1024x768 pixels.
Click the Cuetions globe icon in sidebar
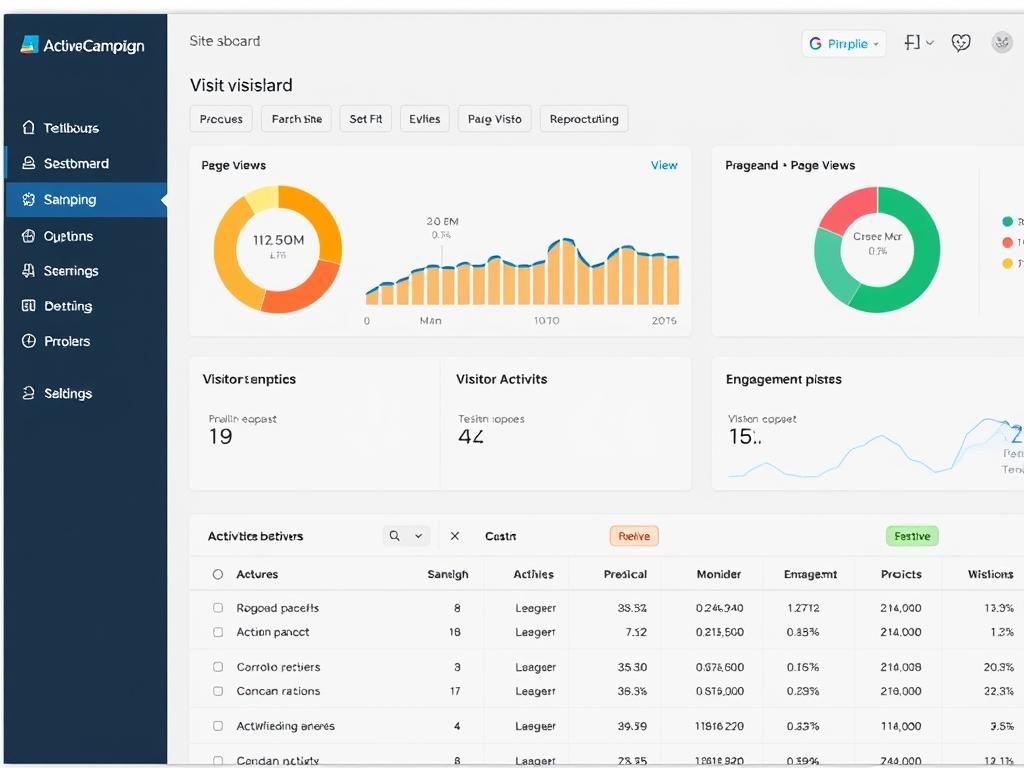[x=28, y=236]
